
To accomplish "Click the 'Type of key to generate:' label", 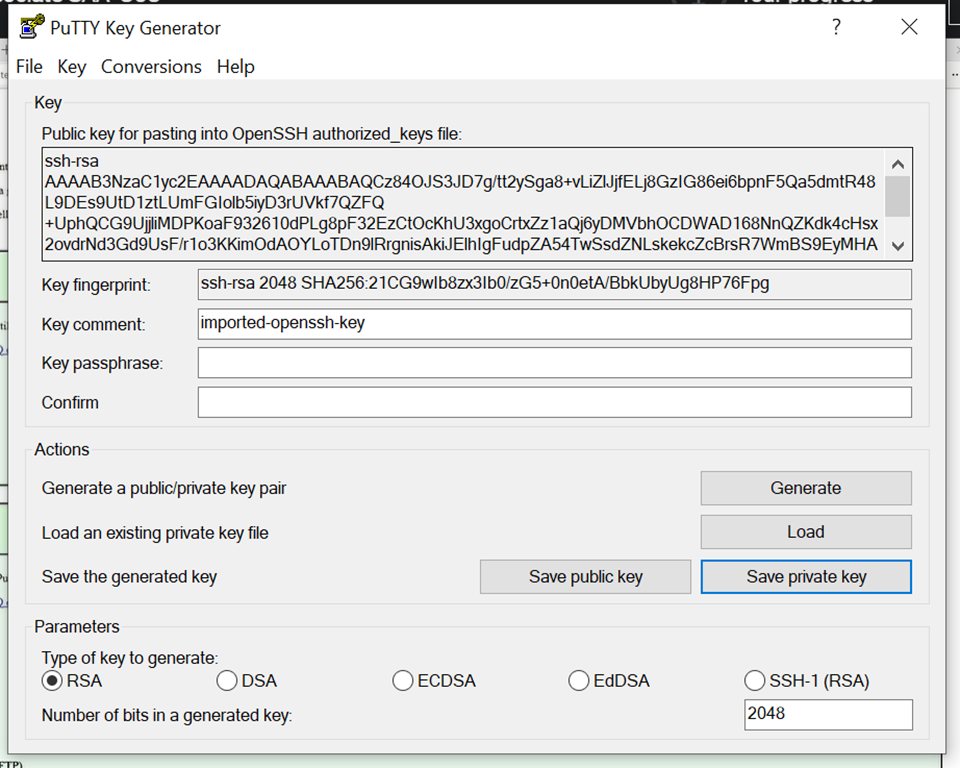I will click(130, 658).
